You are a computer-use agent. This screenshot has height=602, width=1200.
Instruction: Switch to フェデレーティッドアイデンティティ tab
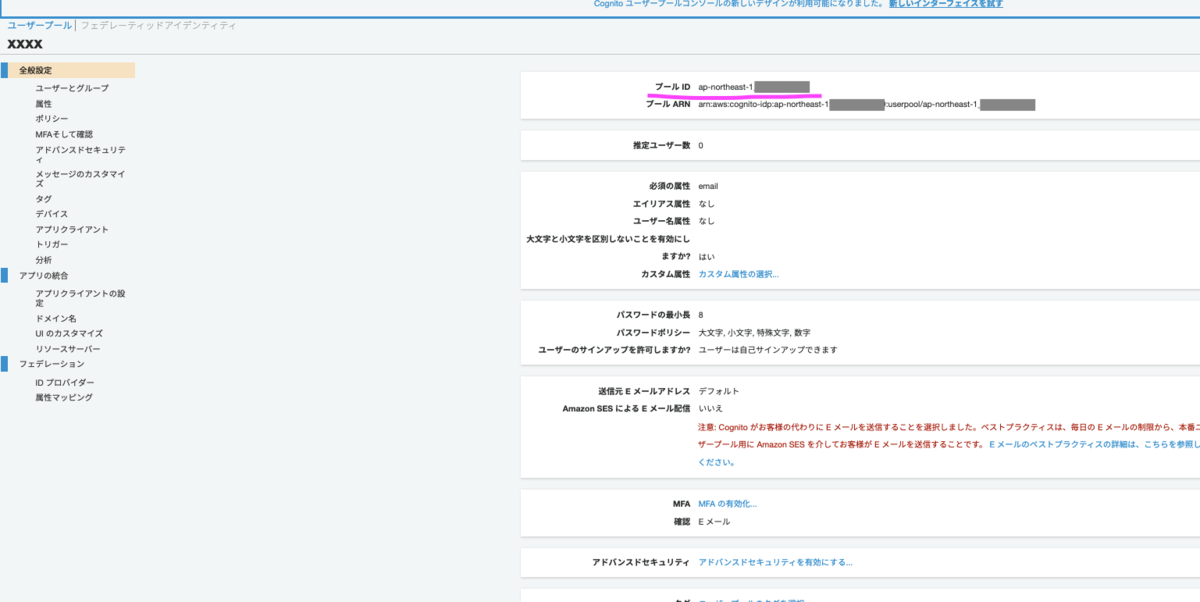pyautogui.click(x=158, y=24)
